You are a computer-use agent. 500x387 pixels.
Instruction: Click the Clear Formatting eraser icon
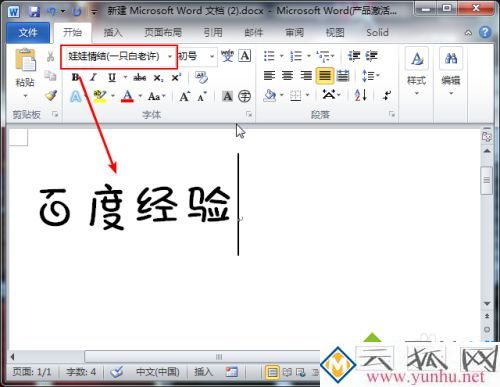tap(202, 77)
